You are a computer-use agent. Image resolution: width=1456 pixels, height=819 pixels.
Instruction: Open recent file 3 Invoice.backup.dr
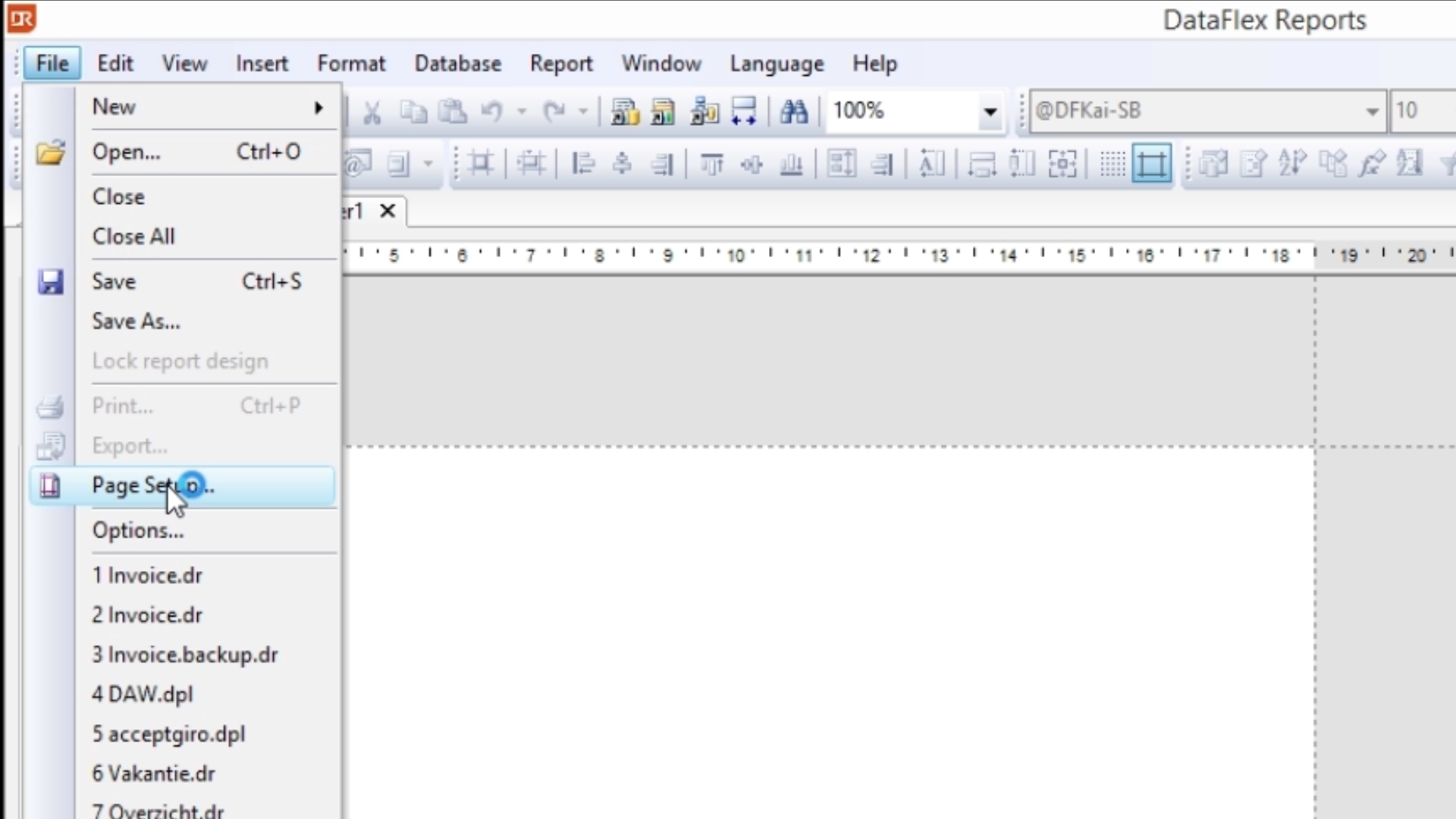point(185,655)
